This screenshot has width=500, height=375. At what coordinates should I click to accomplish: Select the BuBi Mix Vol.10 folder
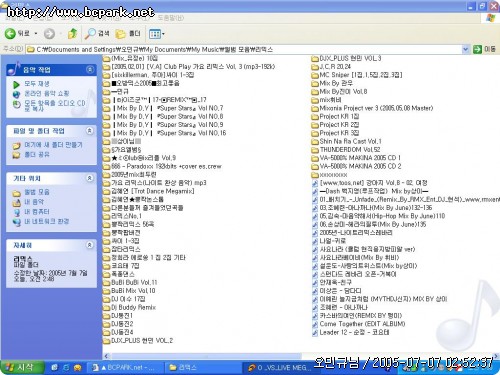[x=129, y=291]
